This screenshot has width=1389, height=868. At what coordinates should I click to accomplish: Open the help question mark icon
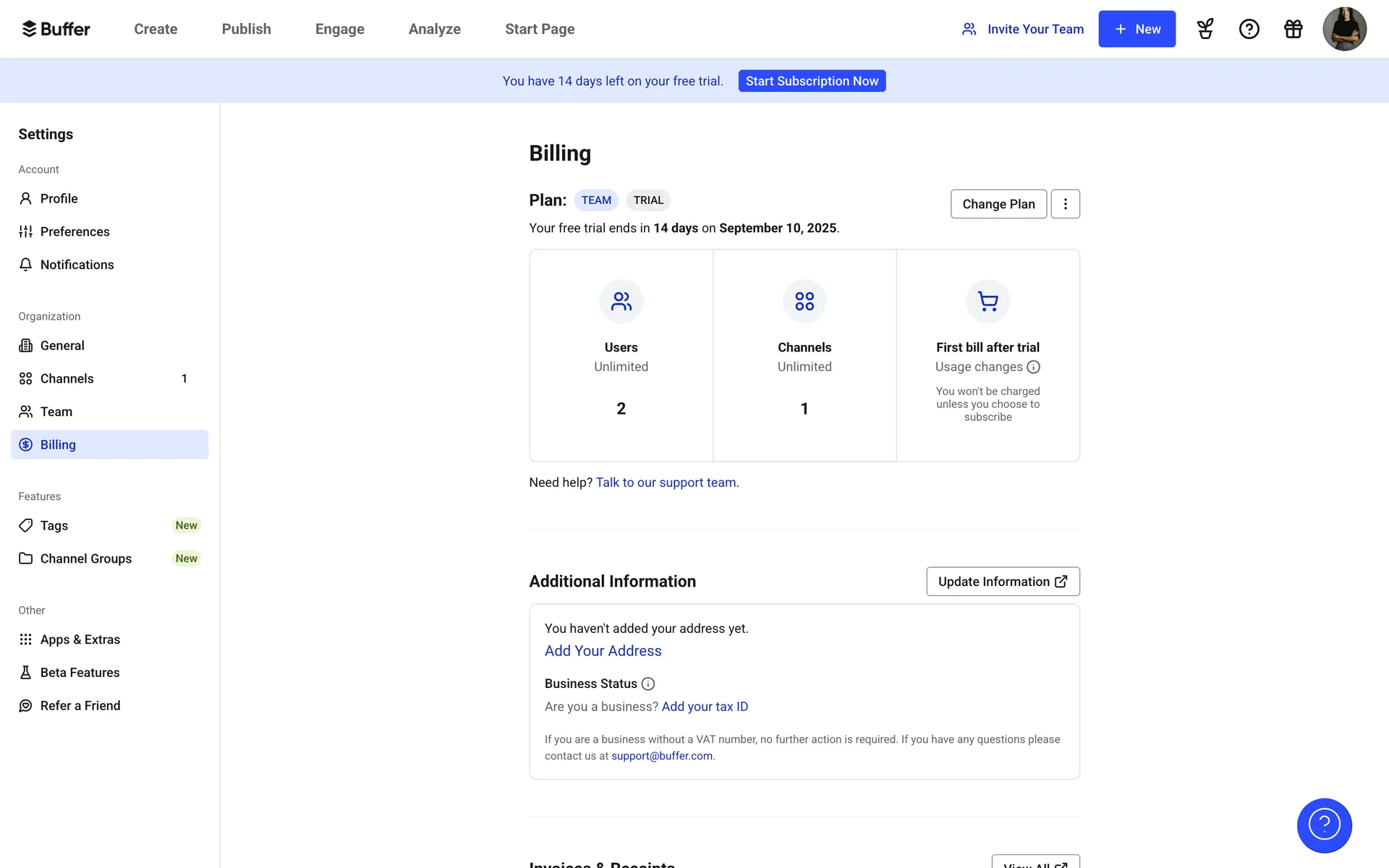(1249, 29)
